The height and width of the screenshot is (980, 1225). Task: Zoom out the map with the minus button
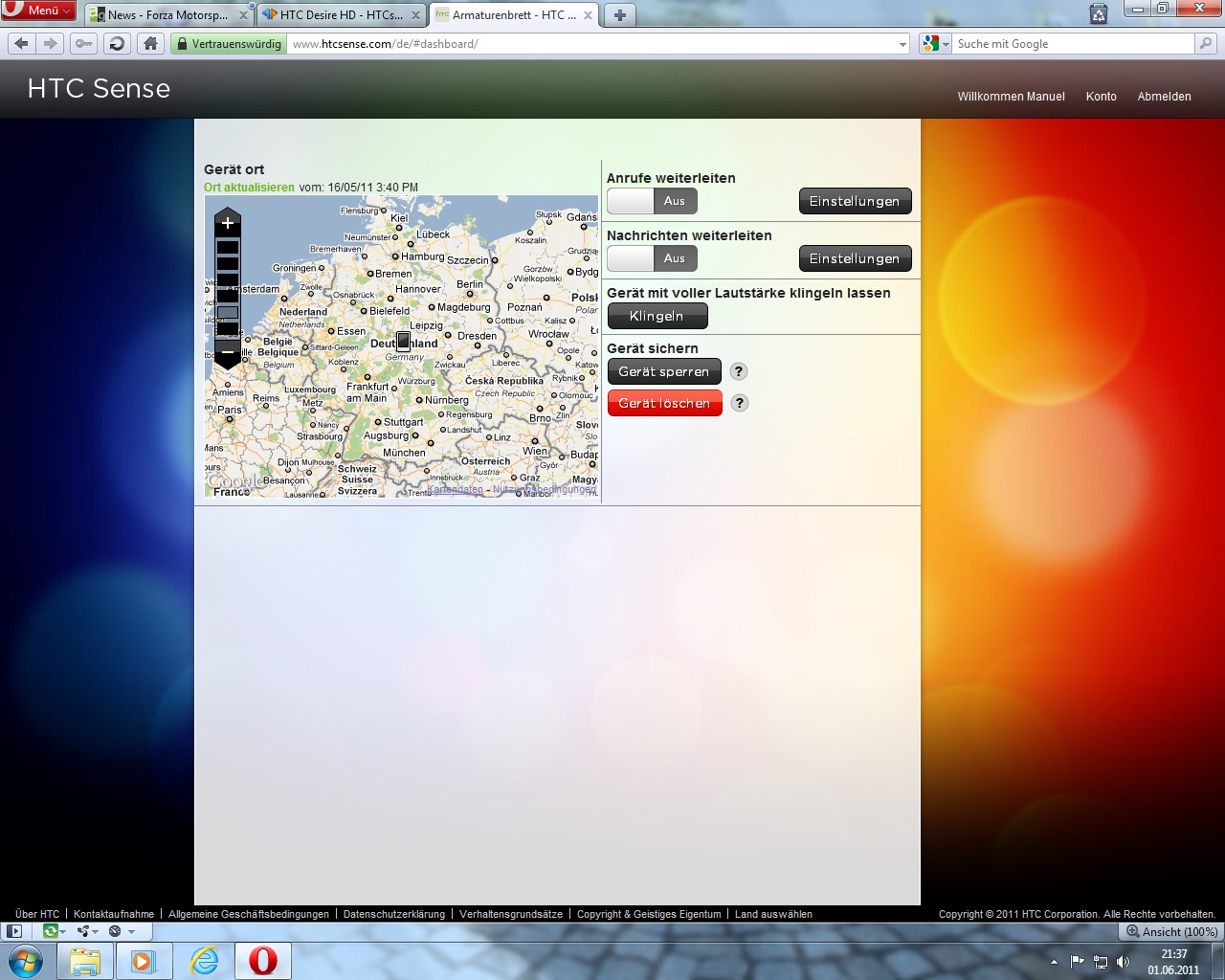(228, 352)
